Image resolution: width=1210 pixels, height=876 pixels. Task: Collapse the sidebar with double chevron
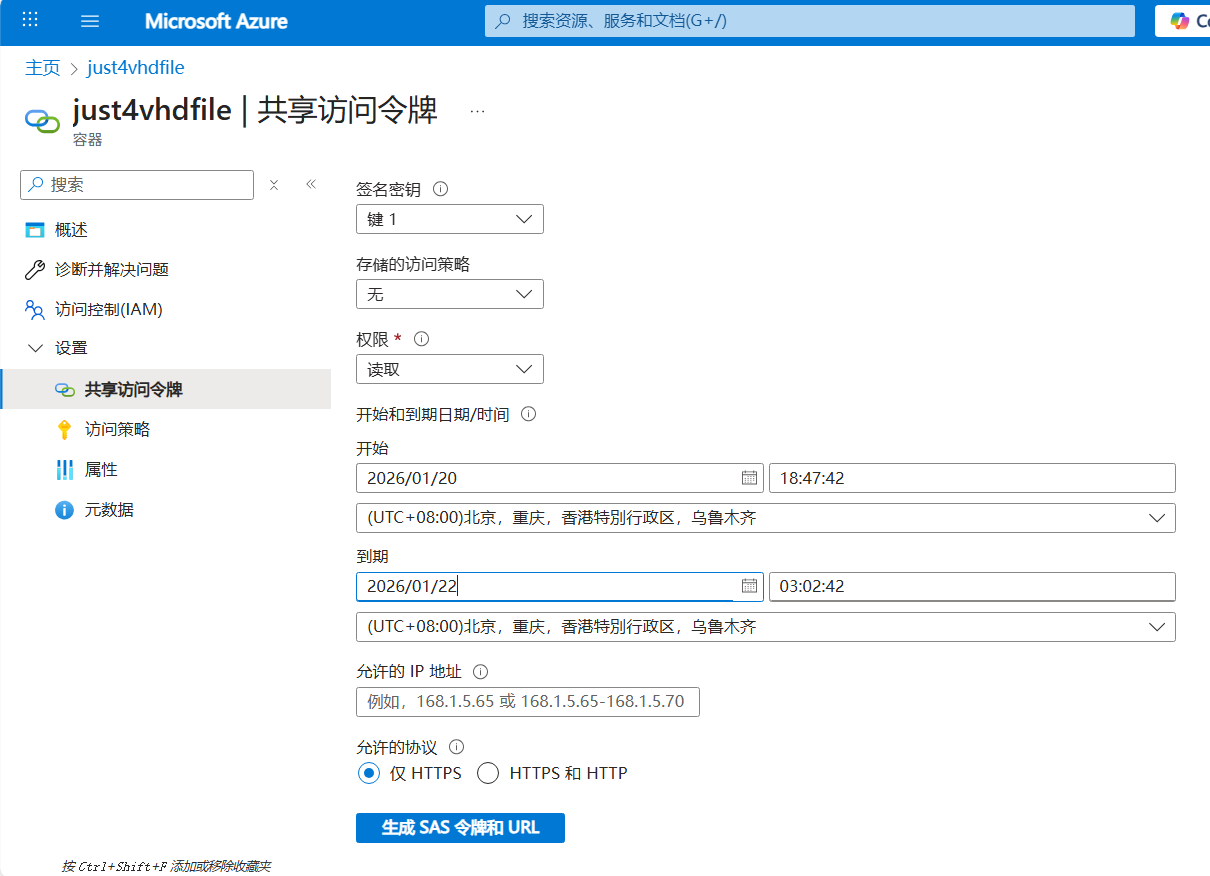(311, 185)
